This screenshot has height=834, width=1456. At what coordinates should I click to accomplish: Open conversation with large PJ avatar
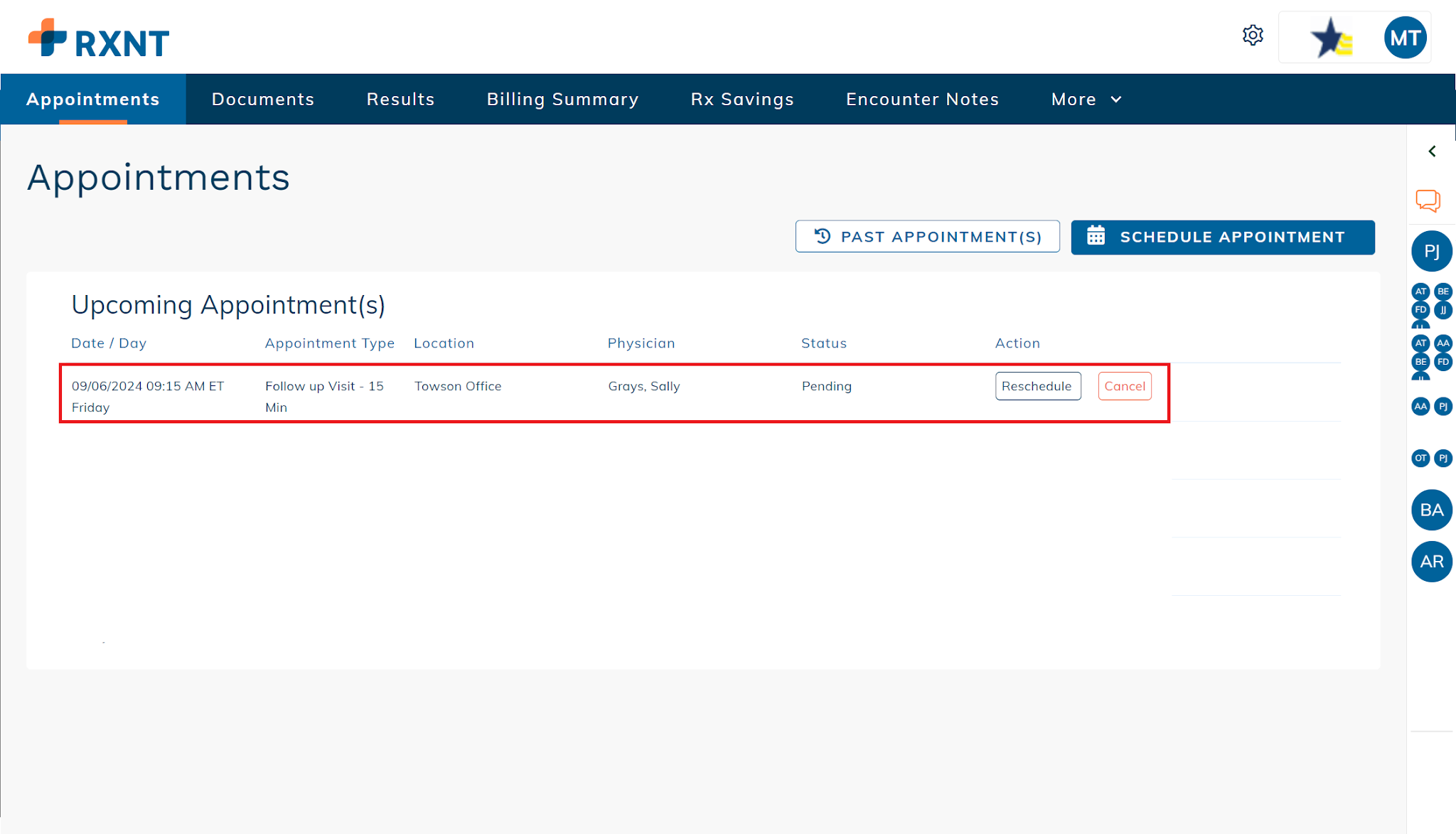[x=1432, y=251]
